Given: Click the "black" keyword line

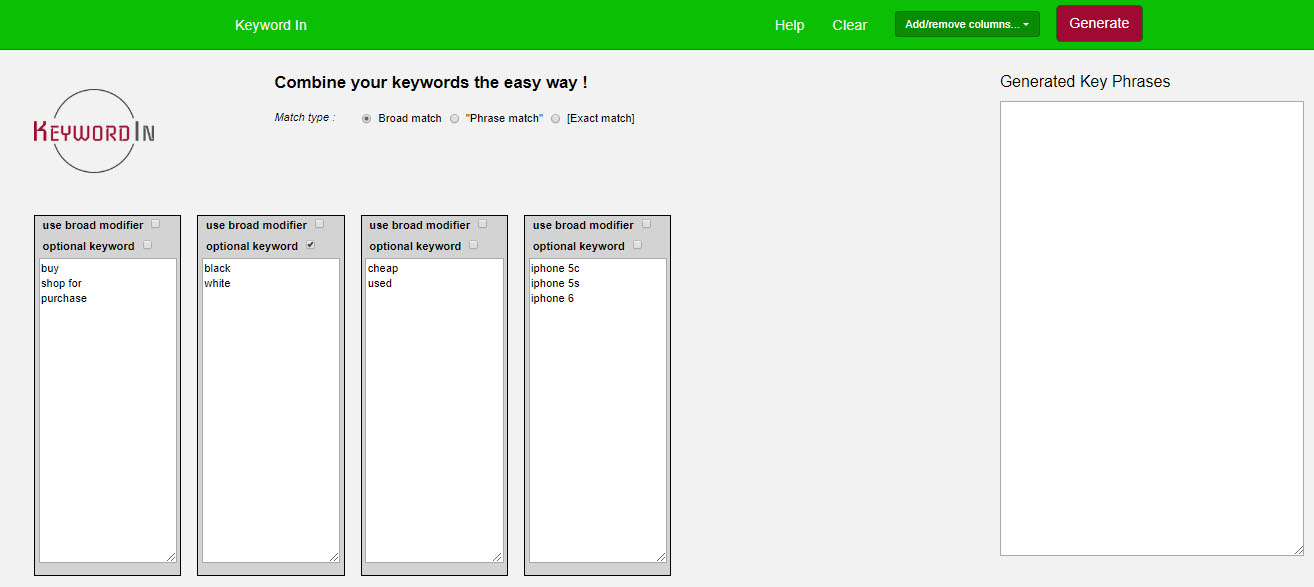Looking at the screenshot, I should (x=217, y=269).
